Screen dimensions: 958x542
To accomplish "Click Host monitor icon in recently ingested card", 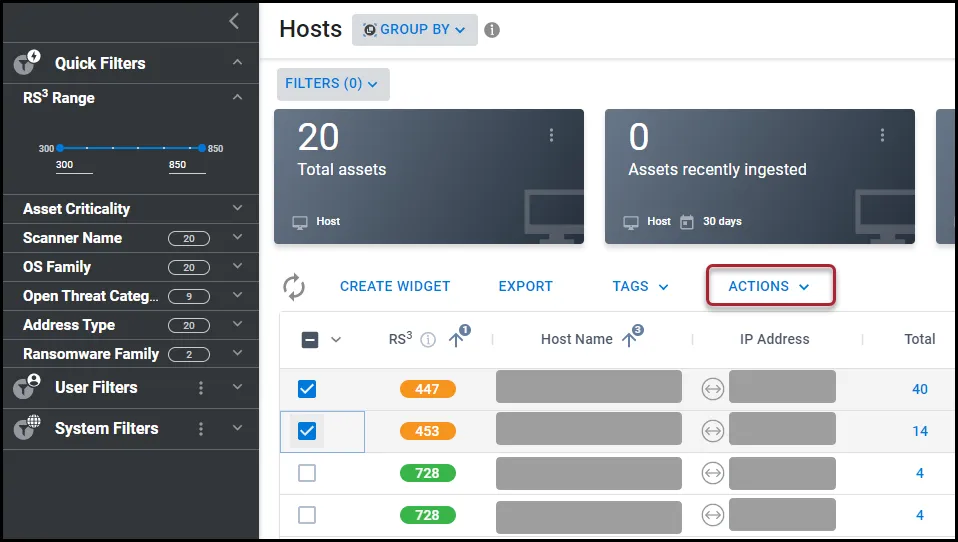I will [631, 222].
